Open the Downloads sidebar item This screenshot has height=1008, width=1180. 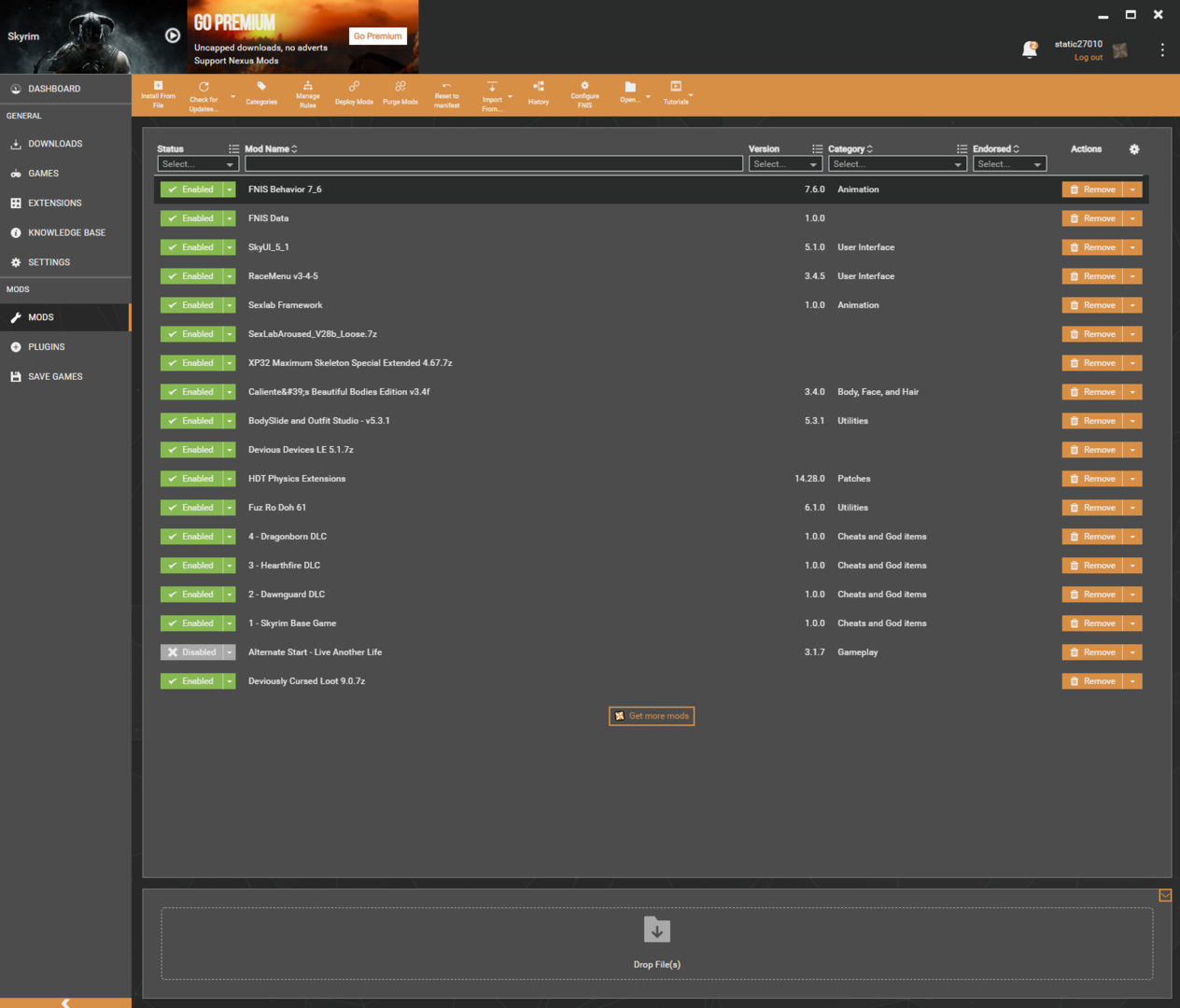coord(65,144)
